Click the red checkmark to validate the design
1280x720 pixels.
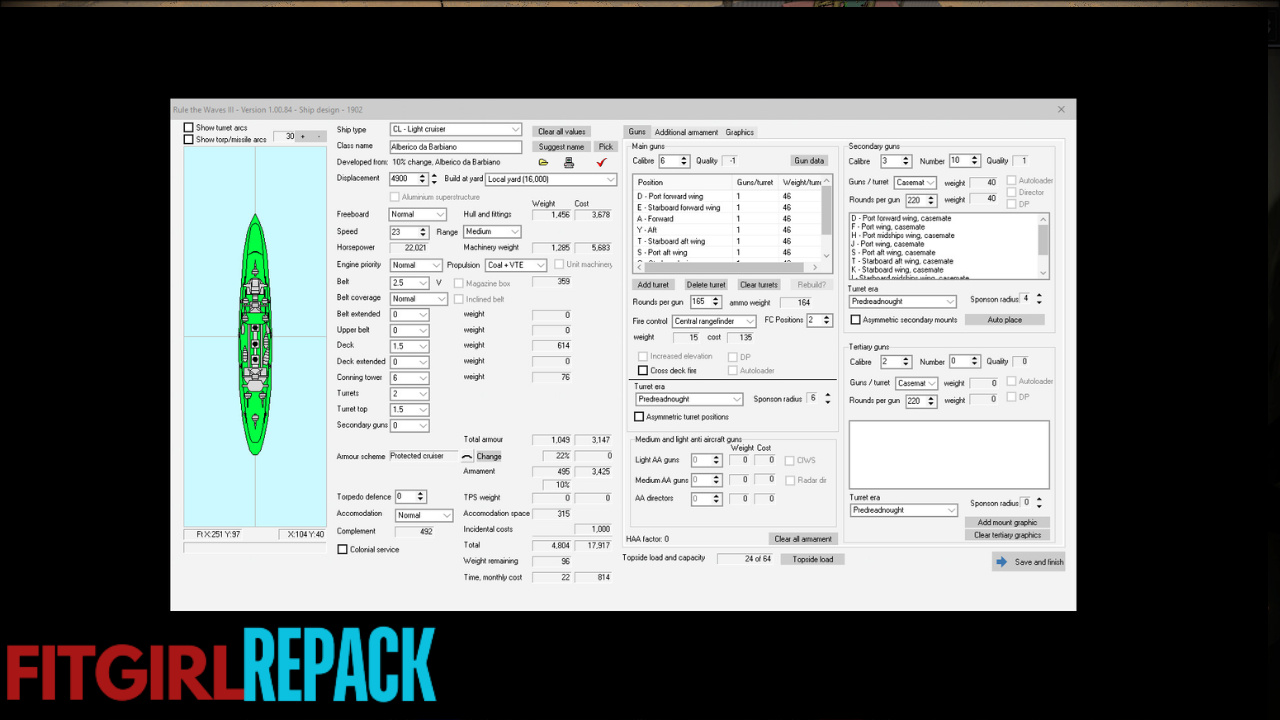tap(601, 162)
